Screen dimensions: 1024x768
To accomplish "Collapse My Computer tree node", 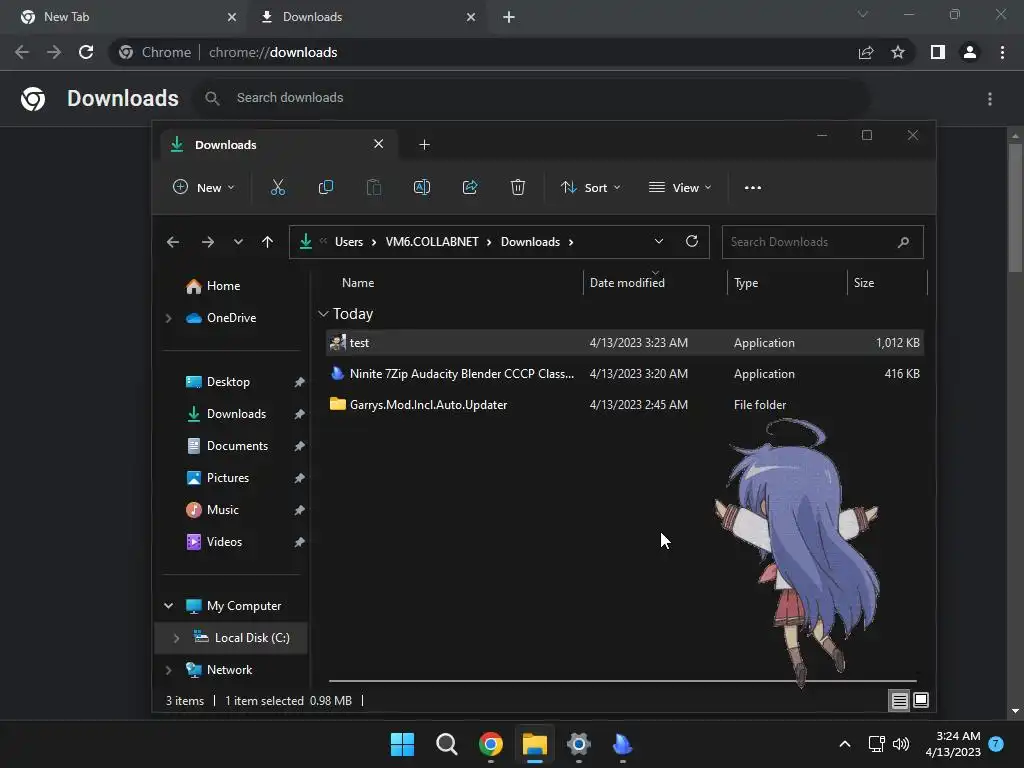I will (168, 606).
